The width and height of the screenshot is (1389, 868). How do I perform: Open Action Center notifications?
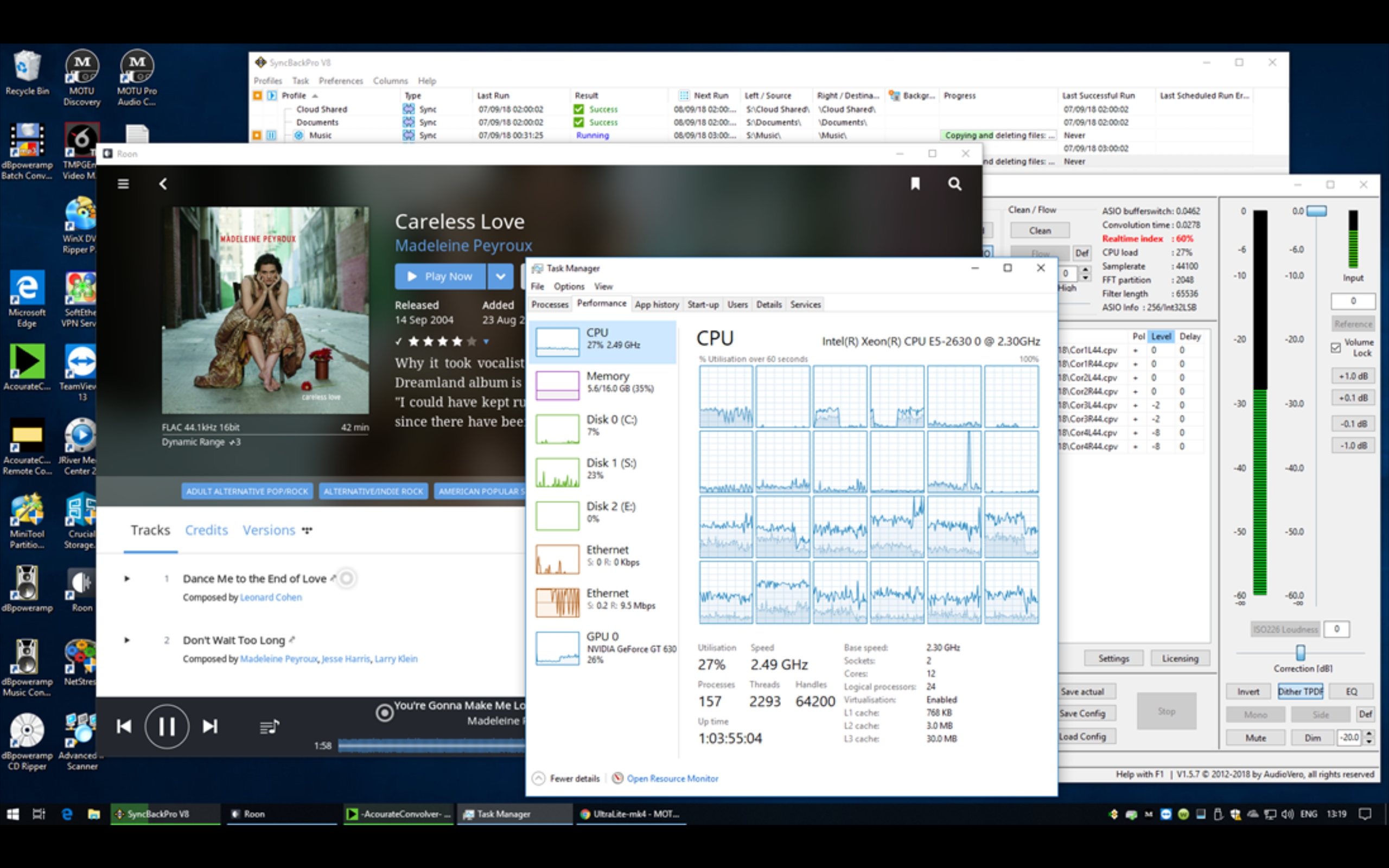[1366, 813]
